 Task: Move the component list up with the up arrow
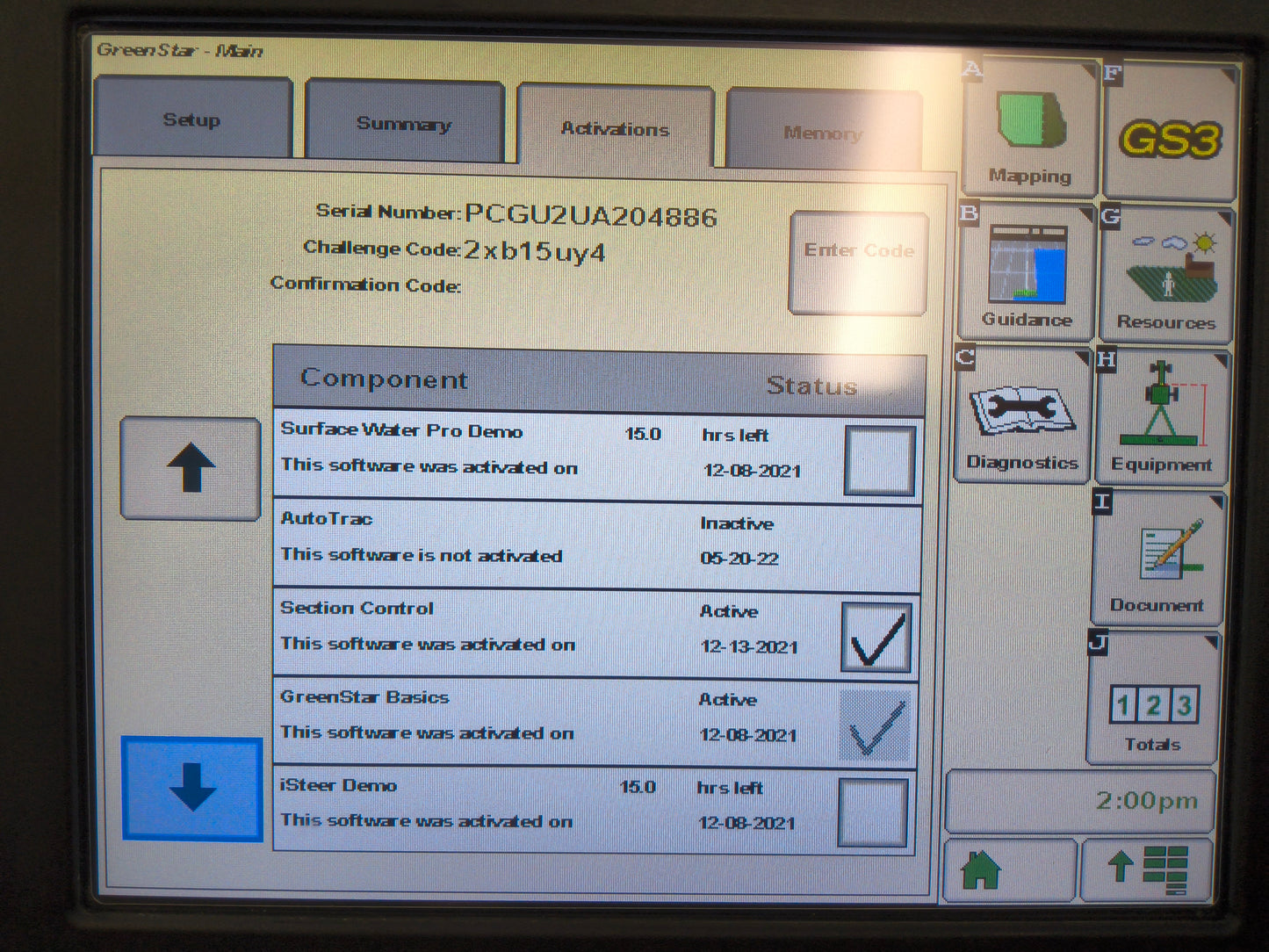pos(191,468)
